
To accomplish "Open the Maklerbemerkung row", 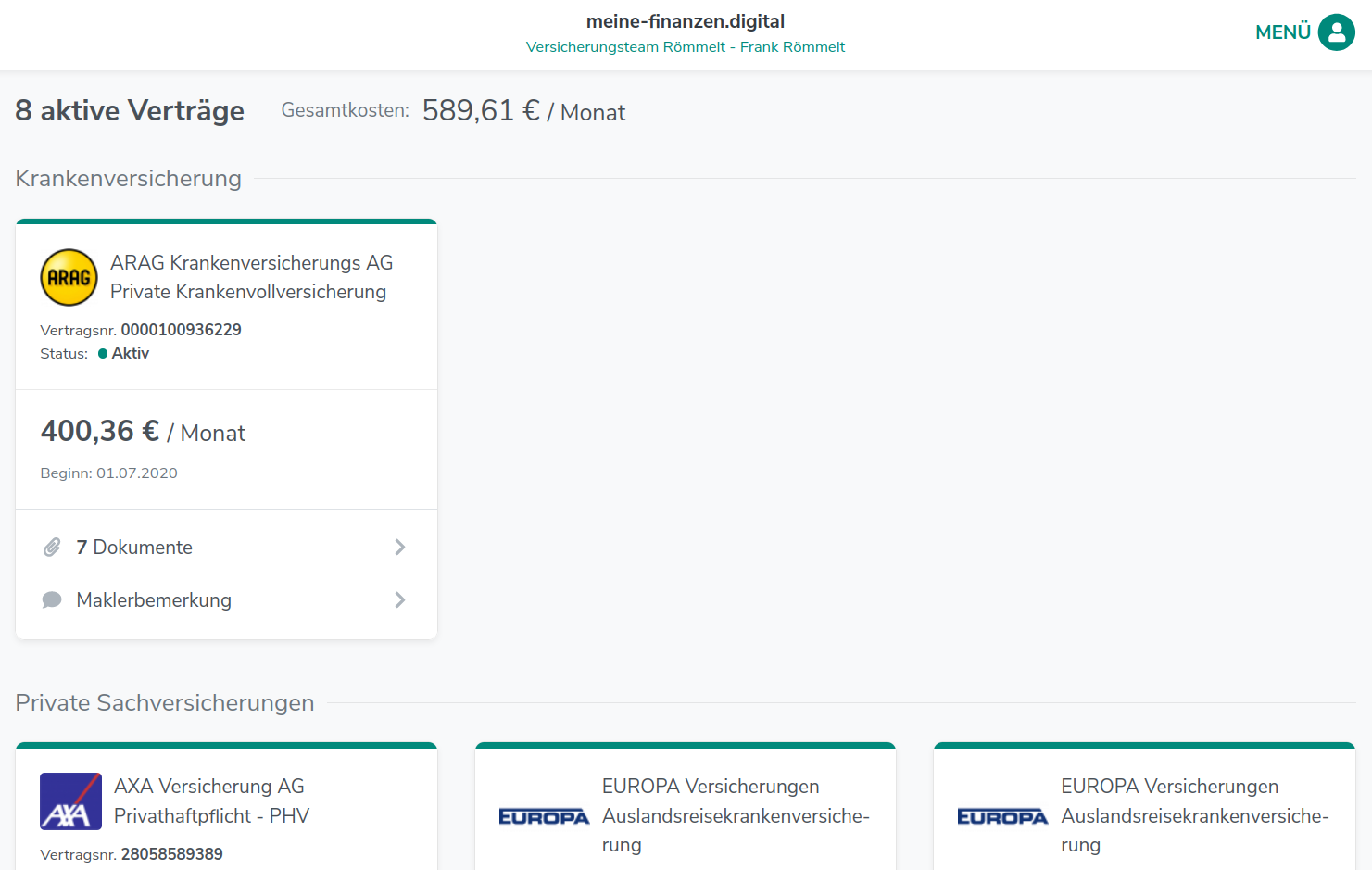I will coord(154,600).
